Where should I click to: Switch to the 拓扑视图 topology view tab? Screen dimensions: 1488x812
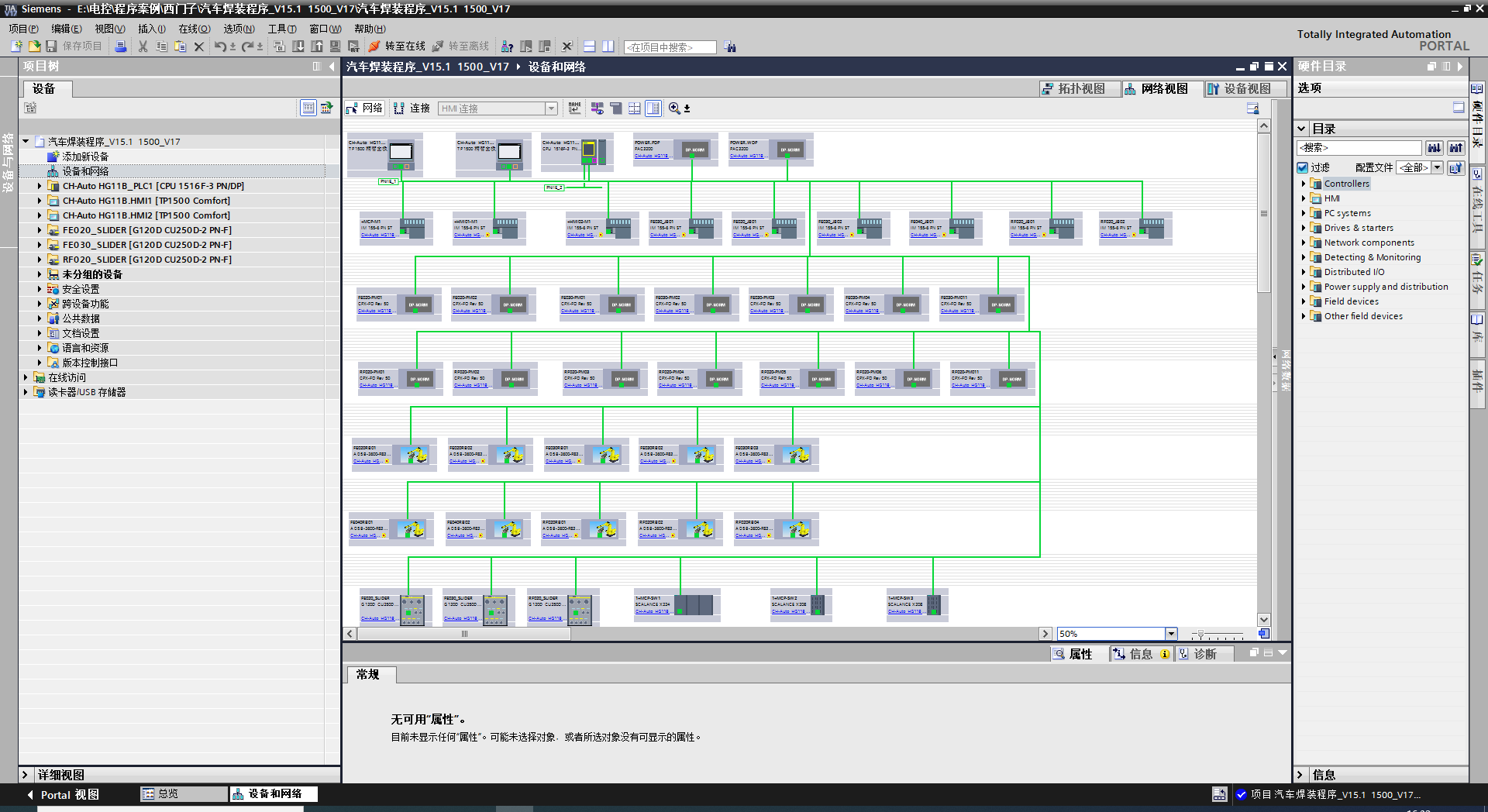pos(1080,89)
